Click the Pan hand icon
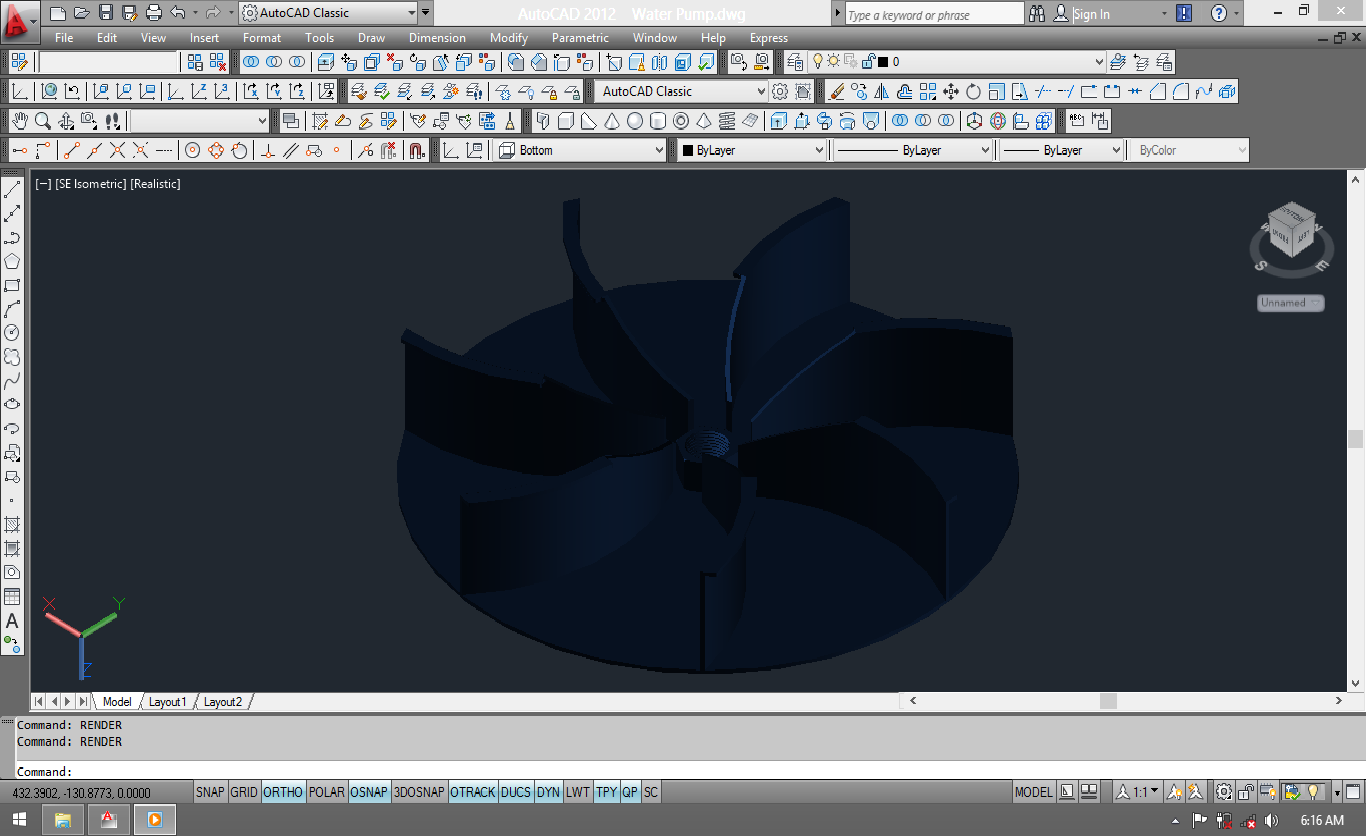Image resolution: width=1366 pixels, height=836 pixels. (20, 121)
